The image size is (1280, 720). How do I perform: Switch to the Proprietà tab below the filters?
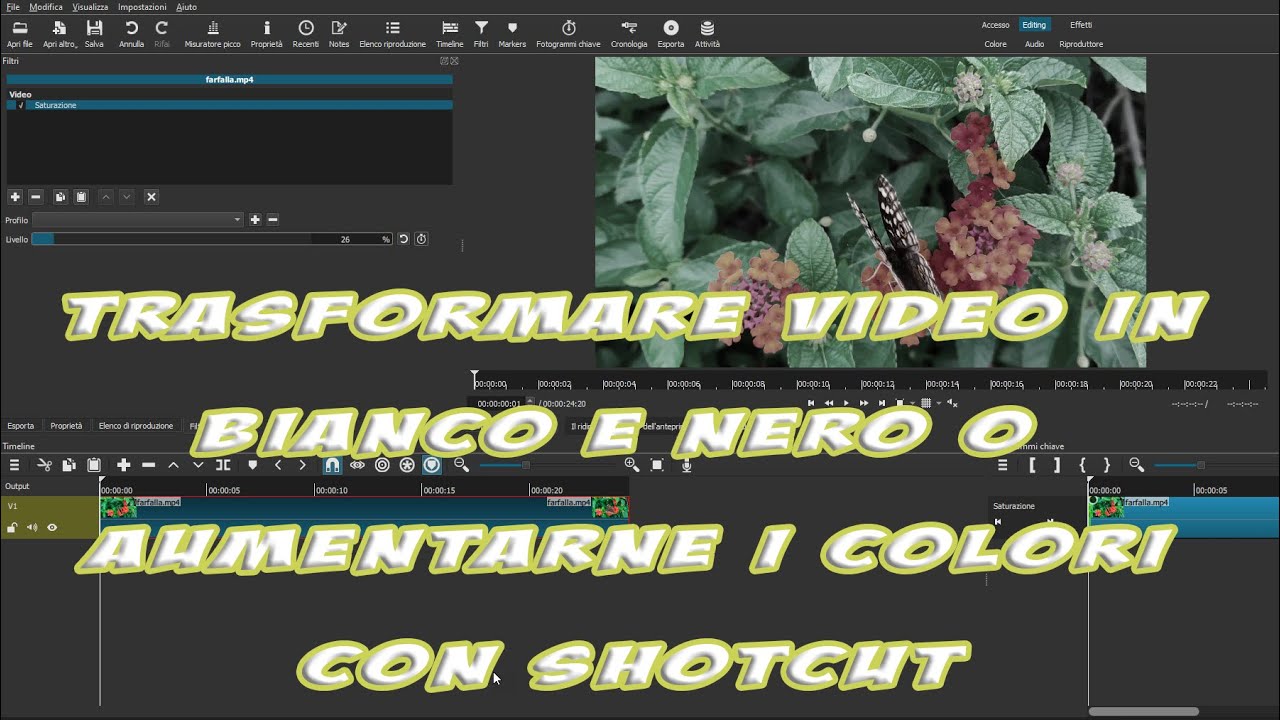point(66,426)
